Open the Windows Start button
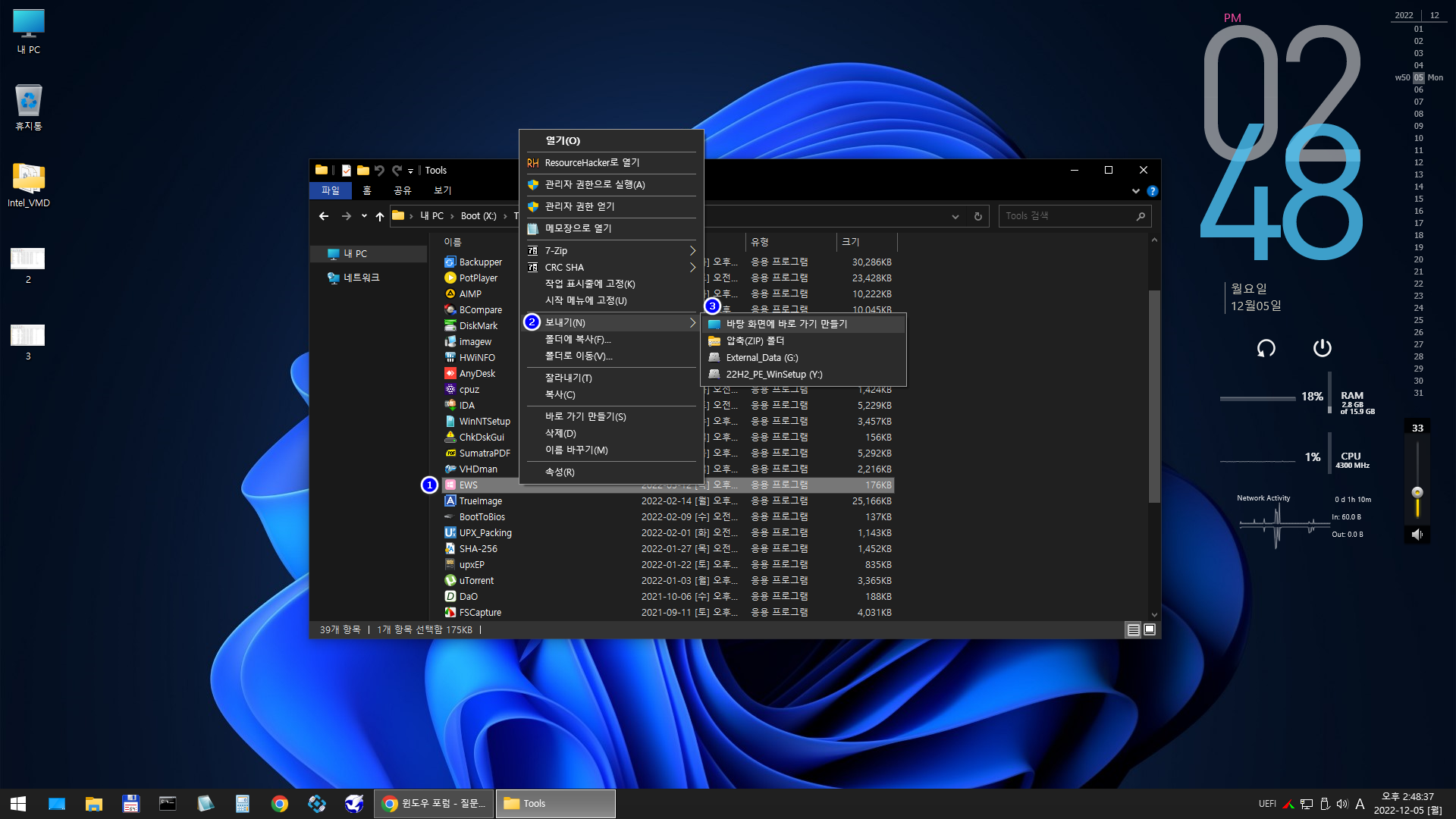 click(18, 804)
